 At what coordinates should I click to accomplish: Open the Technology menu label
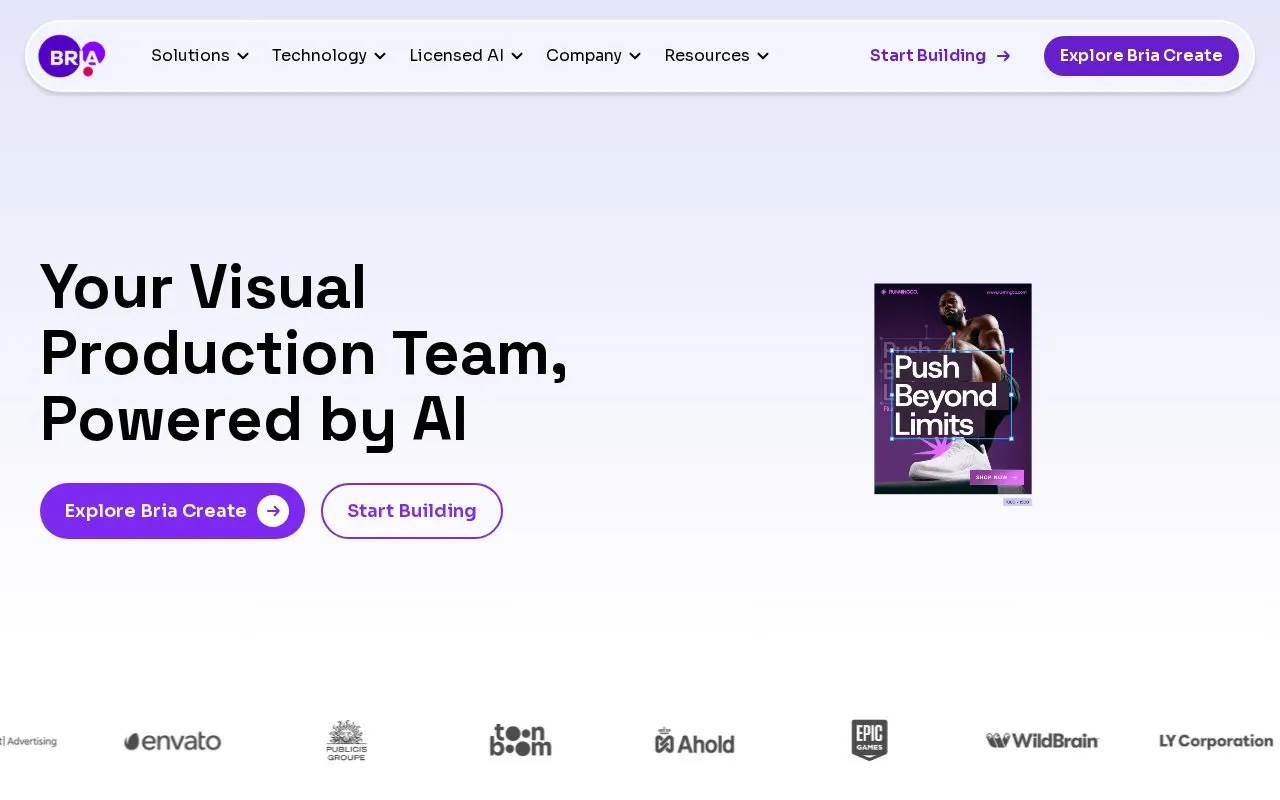pyautogui.click(x=319, y=56)
